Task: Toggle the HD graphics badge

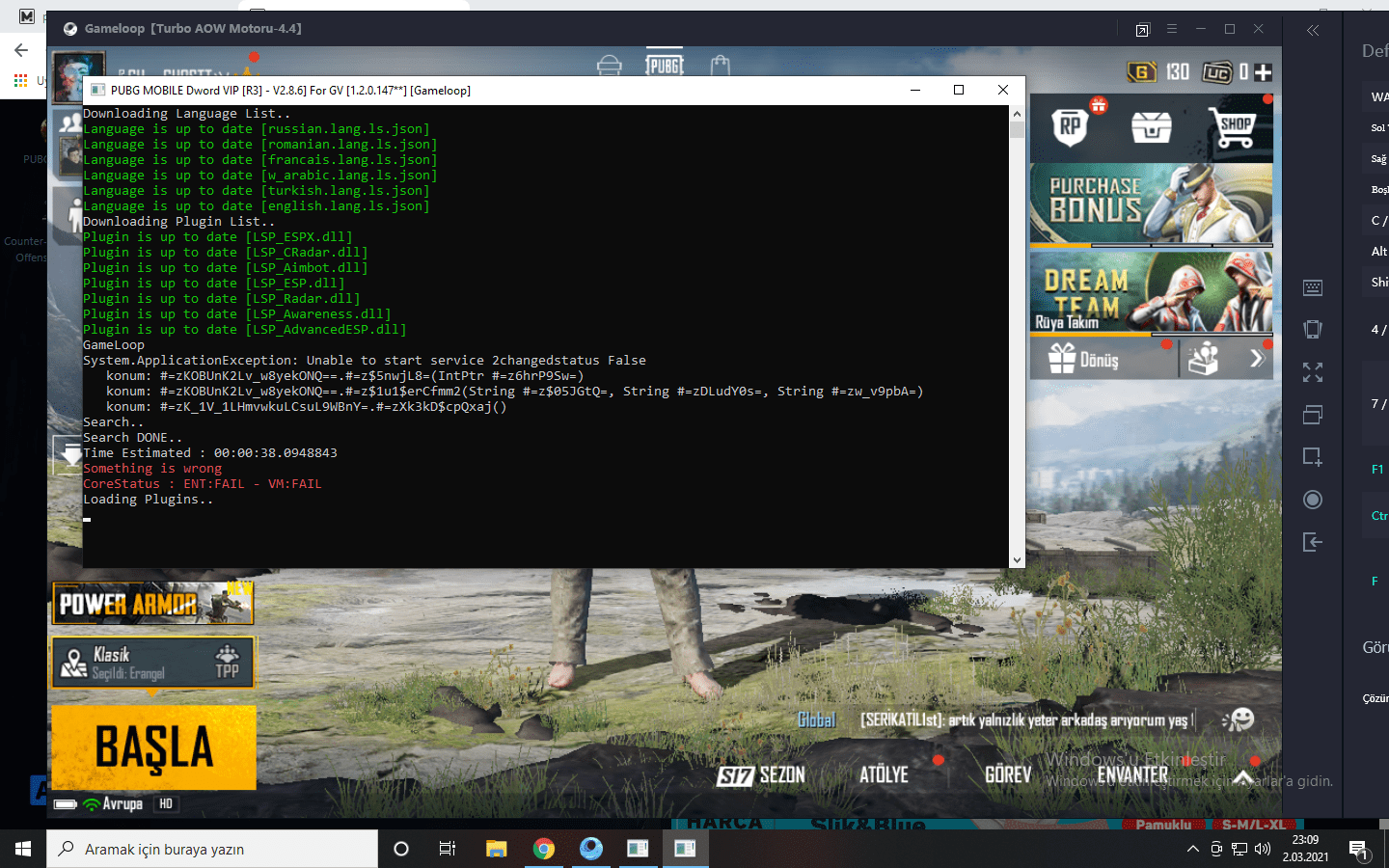Action: 166,803
